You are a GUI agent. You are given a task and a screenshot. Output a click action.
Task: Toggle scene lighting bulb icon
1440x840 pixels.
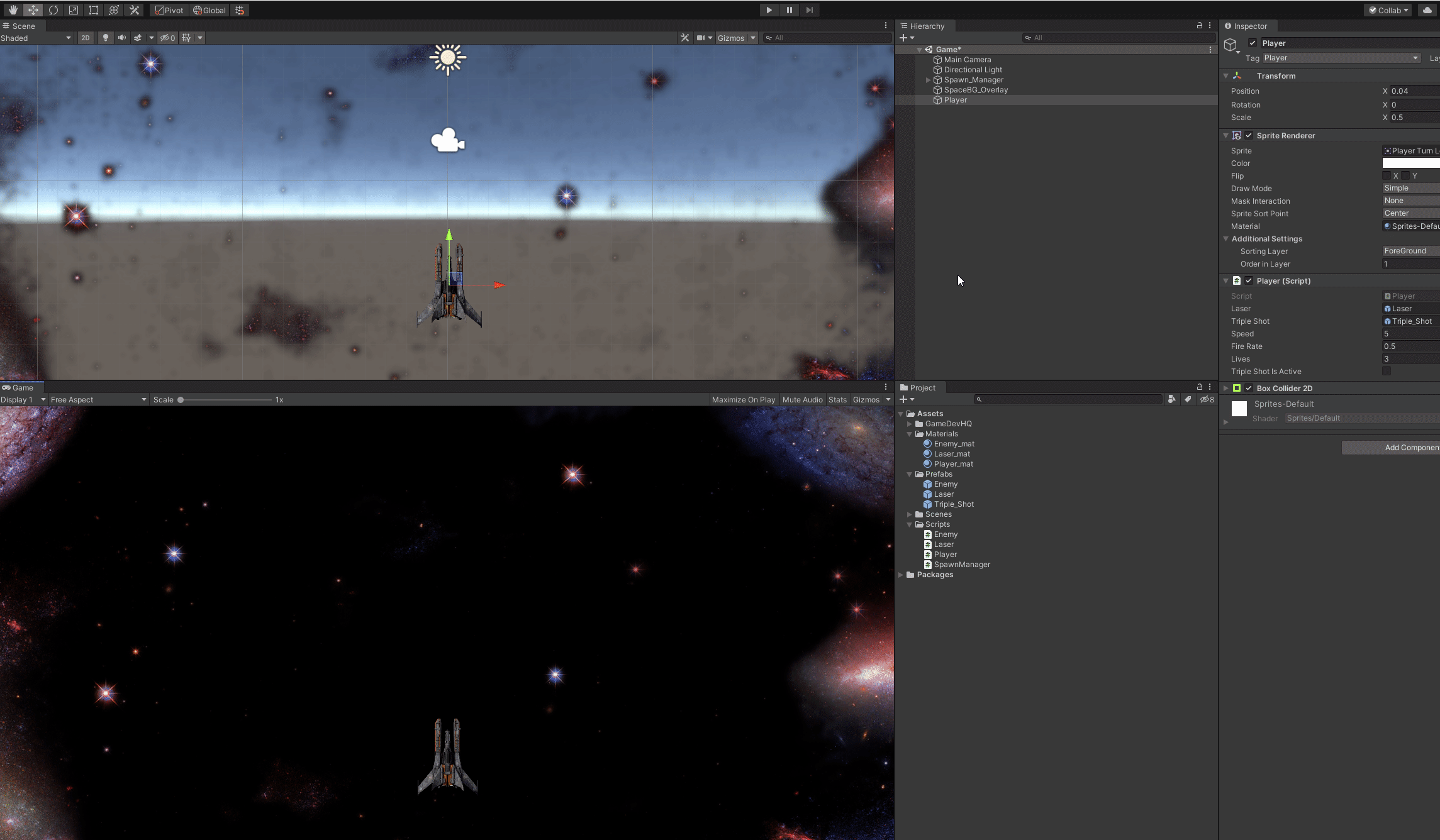(x=106, y=38)
